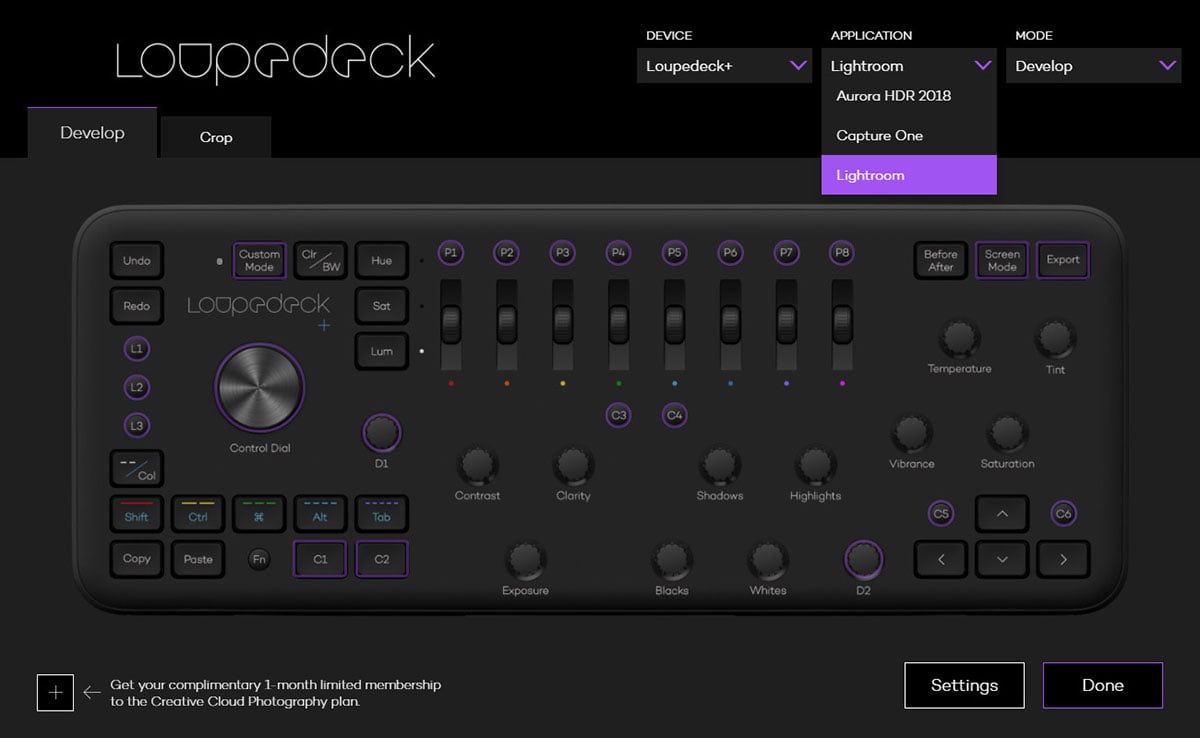Click the Ctrl modifier key
Screen dimensions: 1200x738
coord(198,514)
